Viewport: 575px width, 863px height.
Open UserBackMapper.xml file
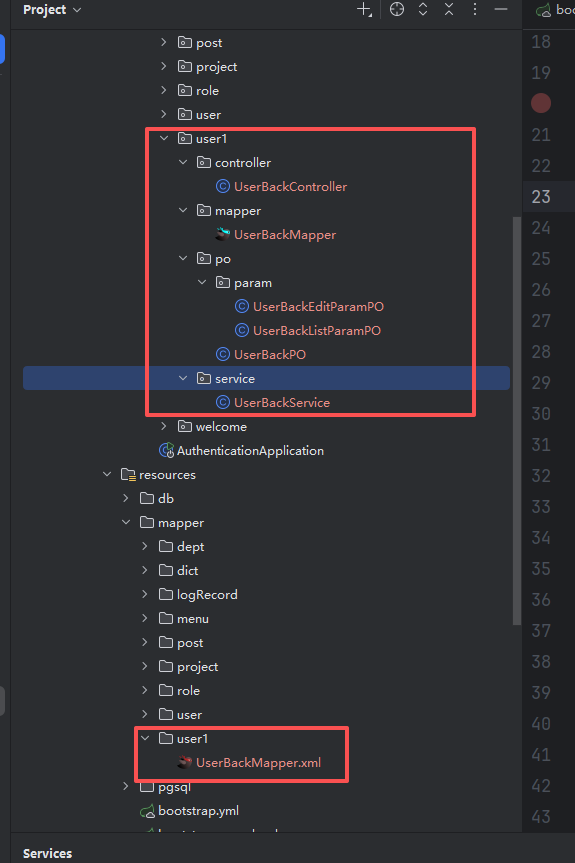pyautogui.click(x=258, y=763)
